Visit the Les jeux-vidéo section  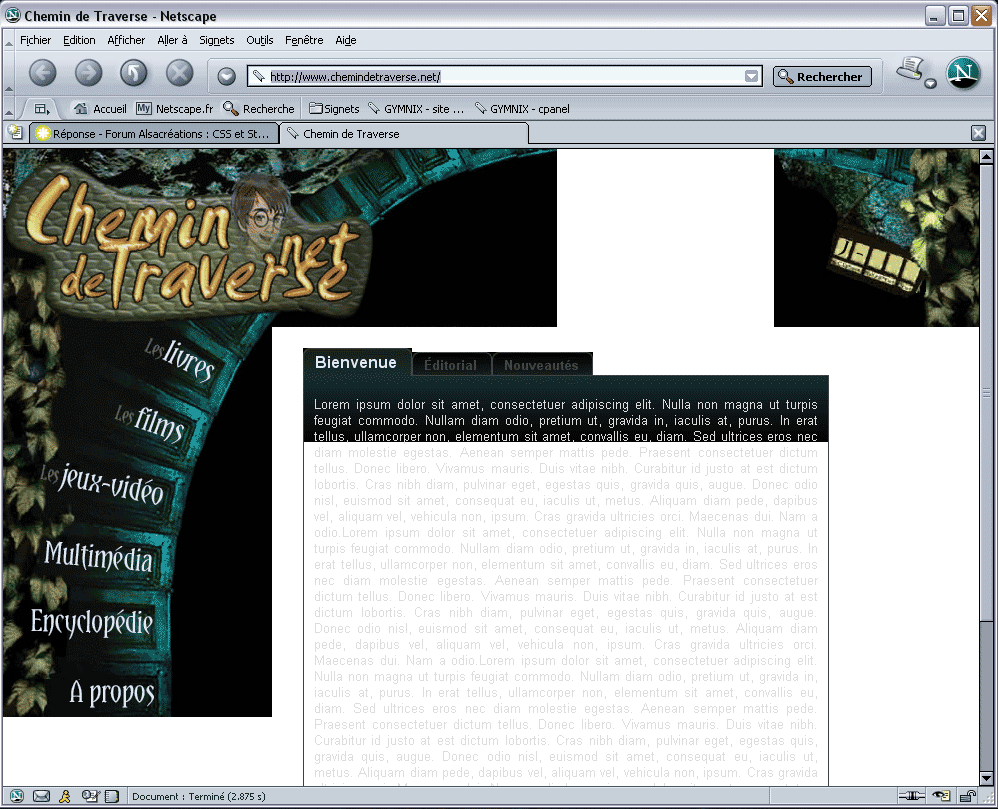pos(102,485)
